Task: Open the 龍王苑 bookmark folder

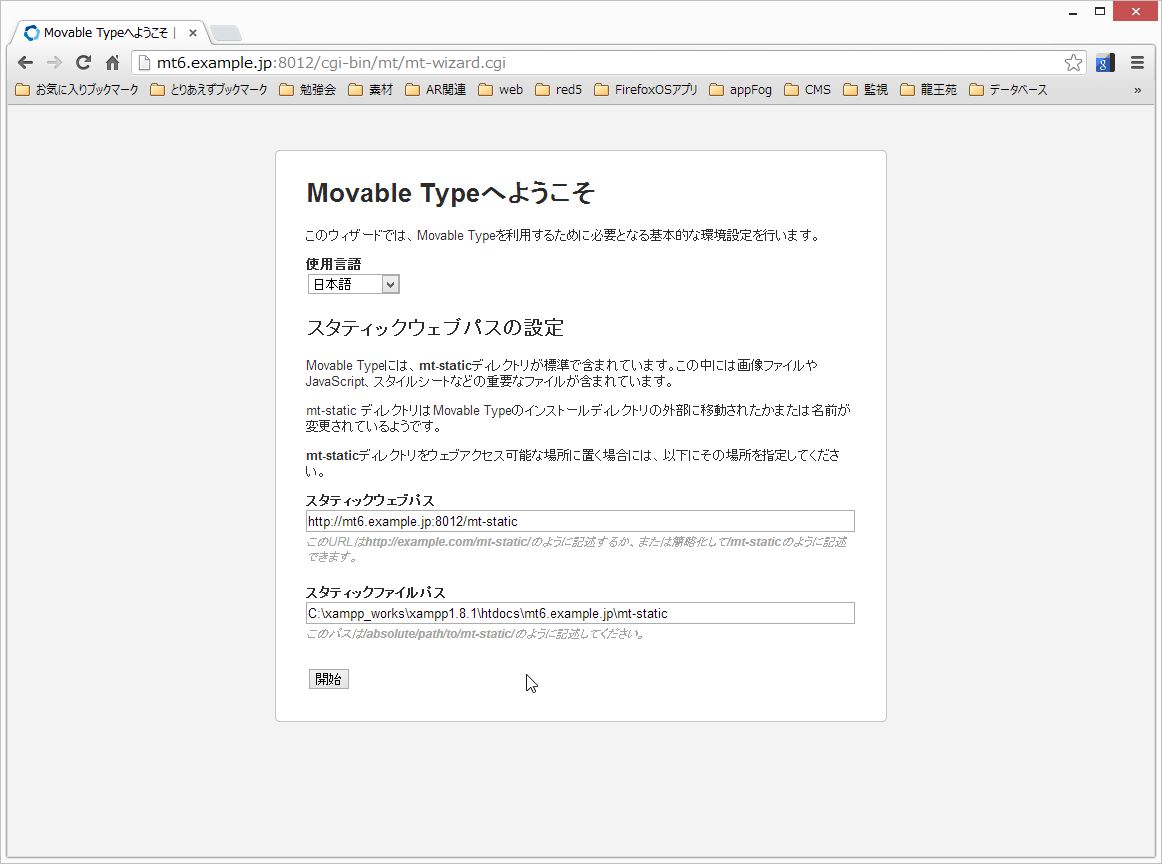Action: point(929,90)
